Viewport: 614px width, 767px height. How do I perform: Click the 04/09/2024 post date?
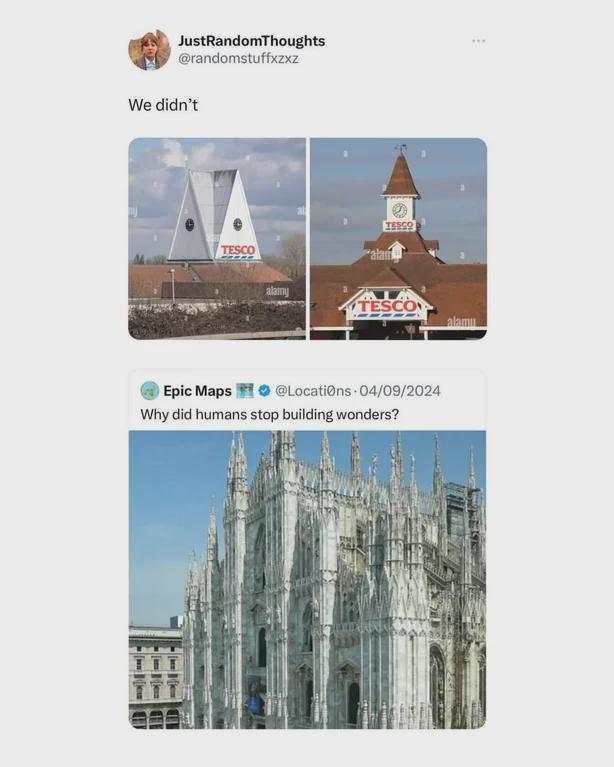[400, 391]
